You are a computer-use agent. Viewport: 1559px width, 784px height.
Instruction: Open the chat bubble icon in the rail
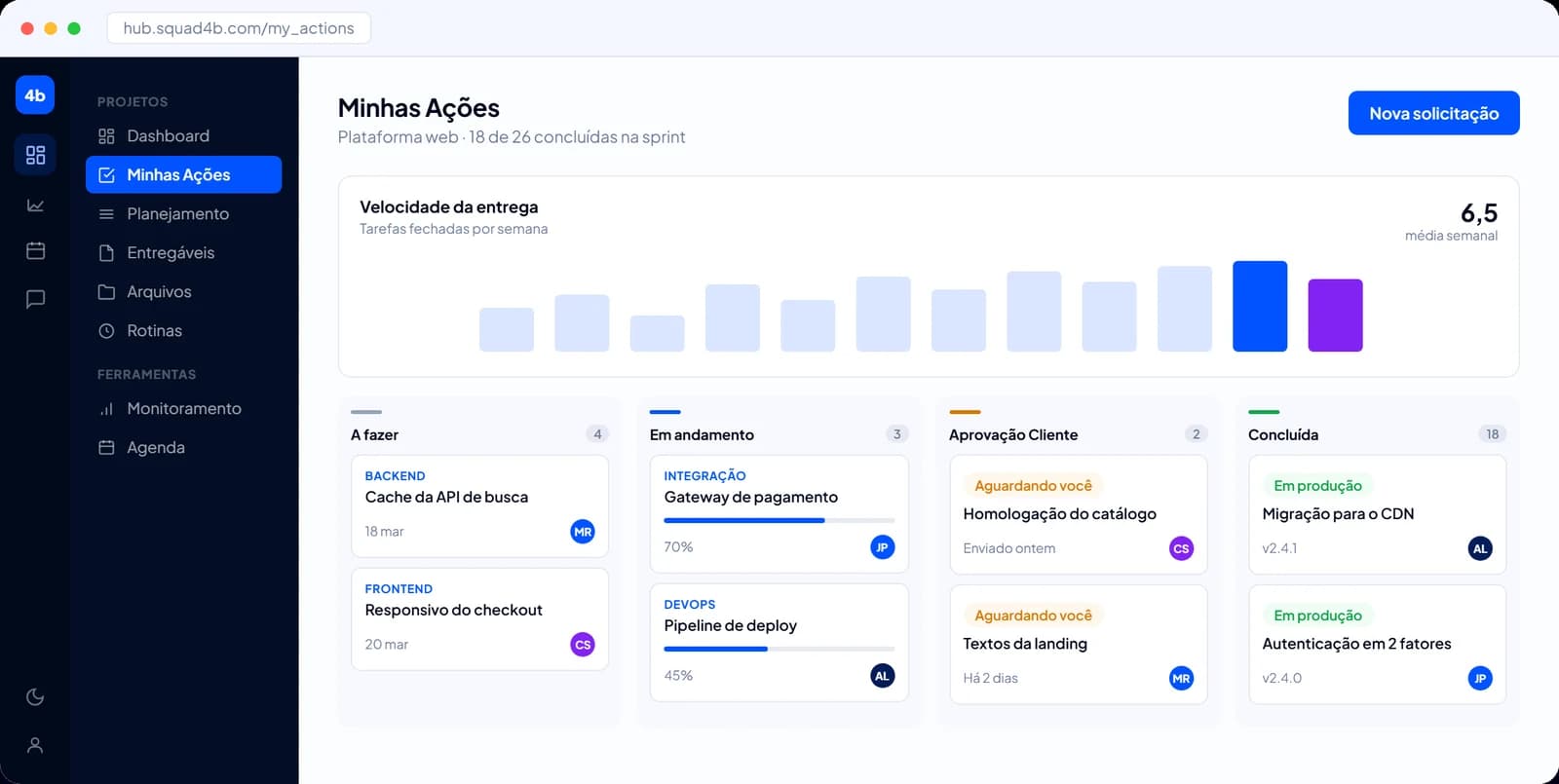point(35,299)
